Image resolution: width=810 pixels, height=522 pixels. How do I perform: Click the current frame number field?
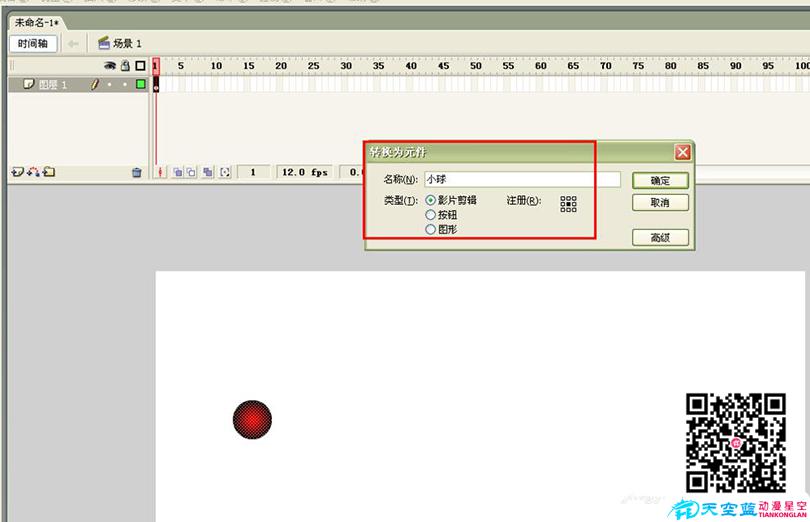[253, 172]
